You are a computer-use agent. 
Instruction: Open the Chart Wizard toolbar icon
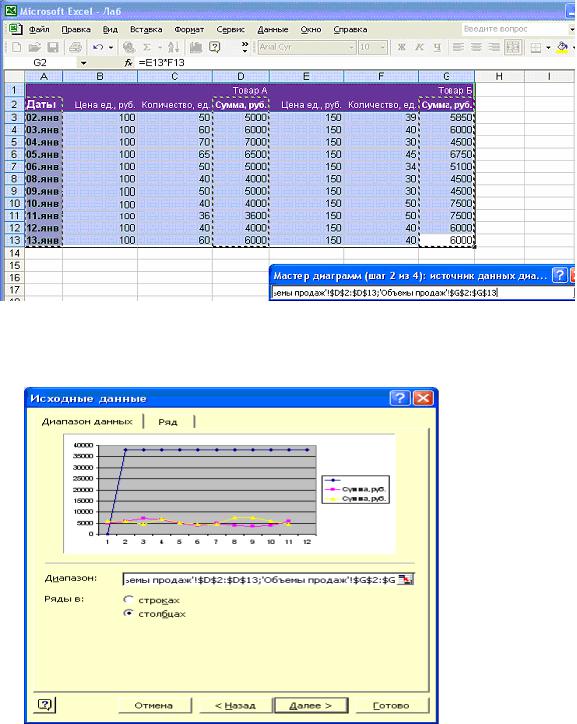click(x=196, y=47)
